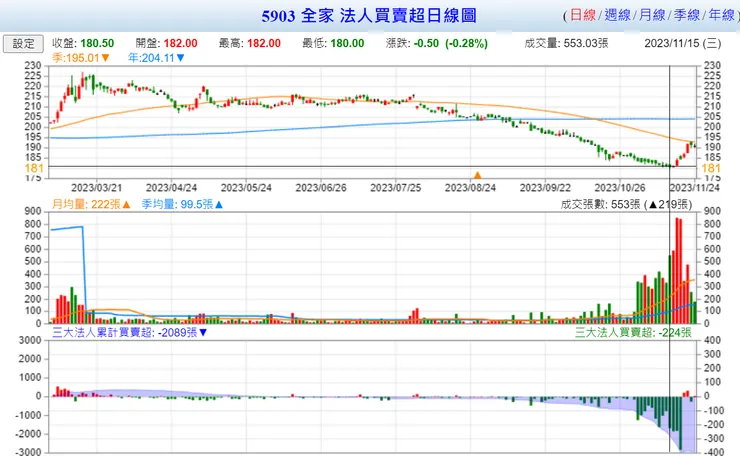Switch to 週線 weekly chart
This screenshot has width=740, height=456.
pyautogui.click(x=617, y=15)
